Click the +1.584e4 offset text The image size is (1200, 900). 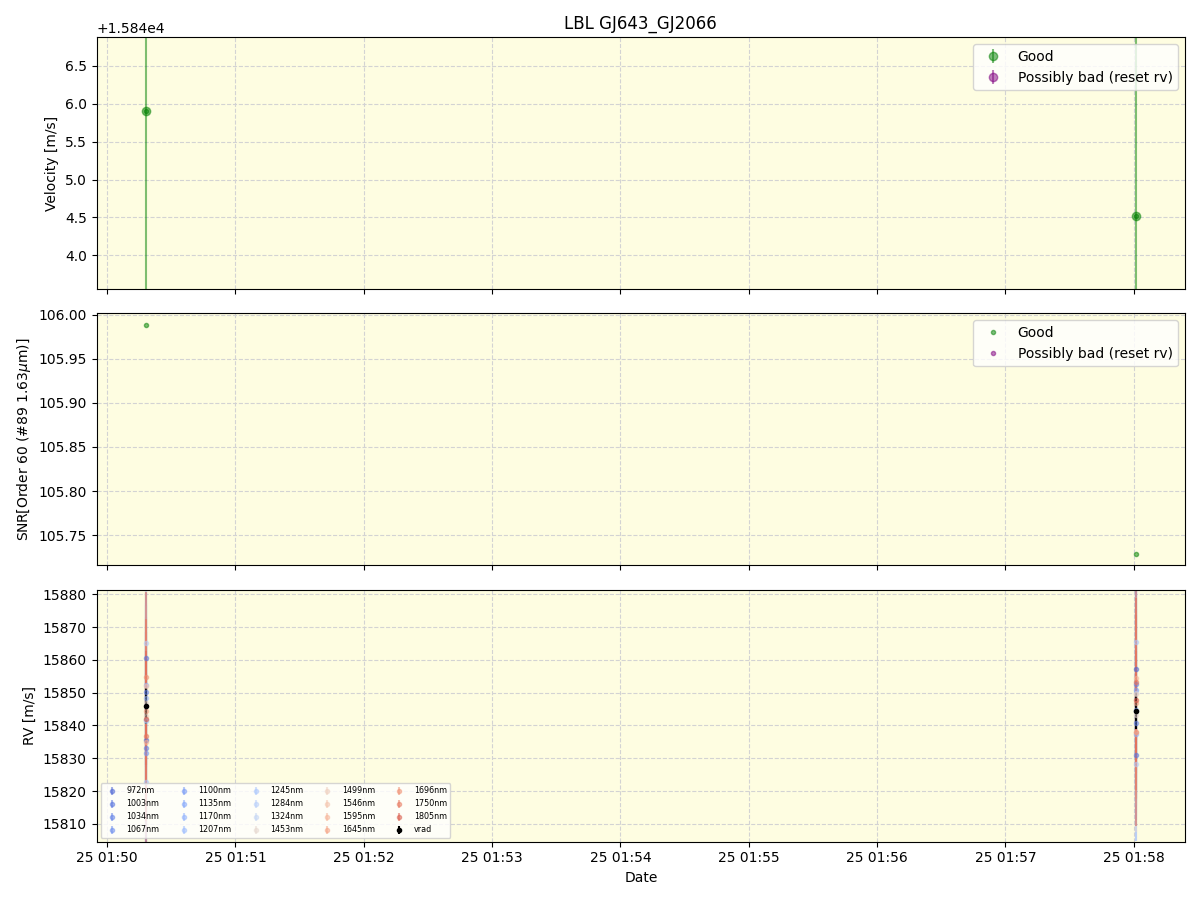(x=131, y=28)
